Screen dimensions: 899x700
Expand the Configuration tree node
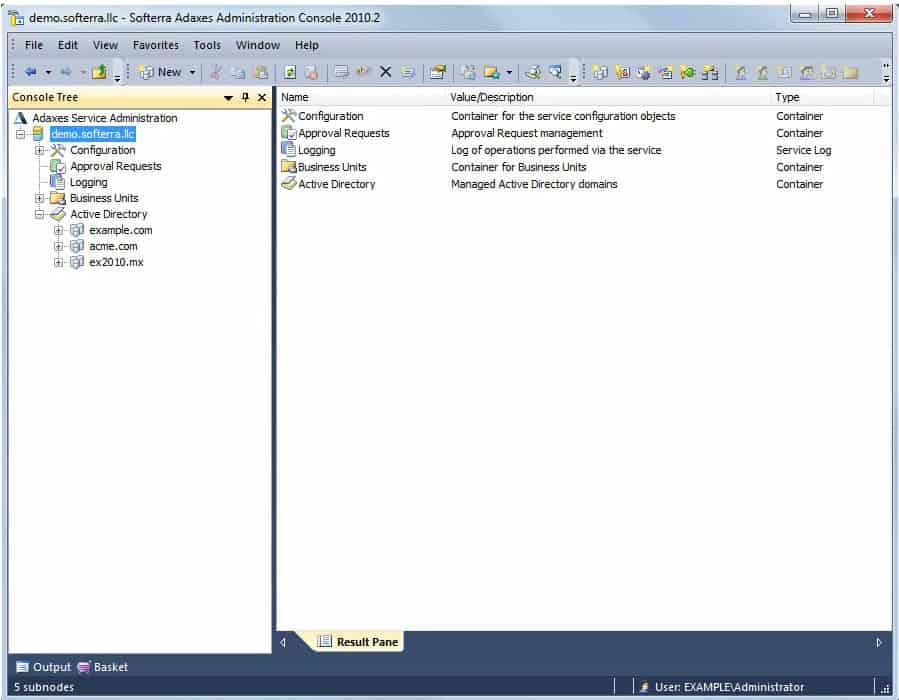(x=39, y=150)
